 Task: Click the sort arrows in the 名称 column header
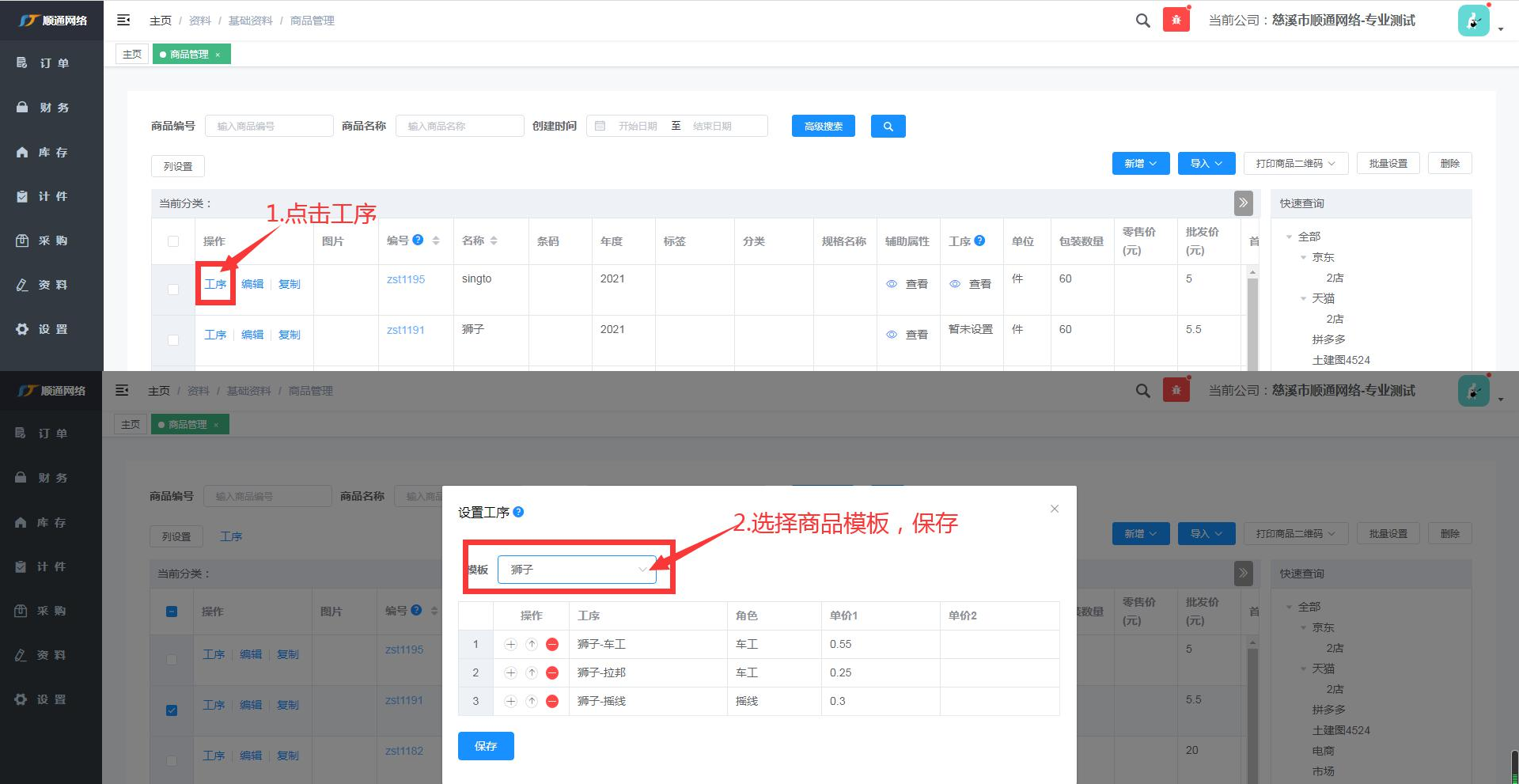494,241
